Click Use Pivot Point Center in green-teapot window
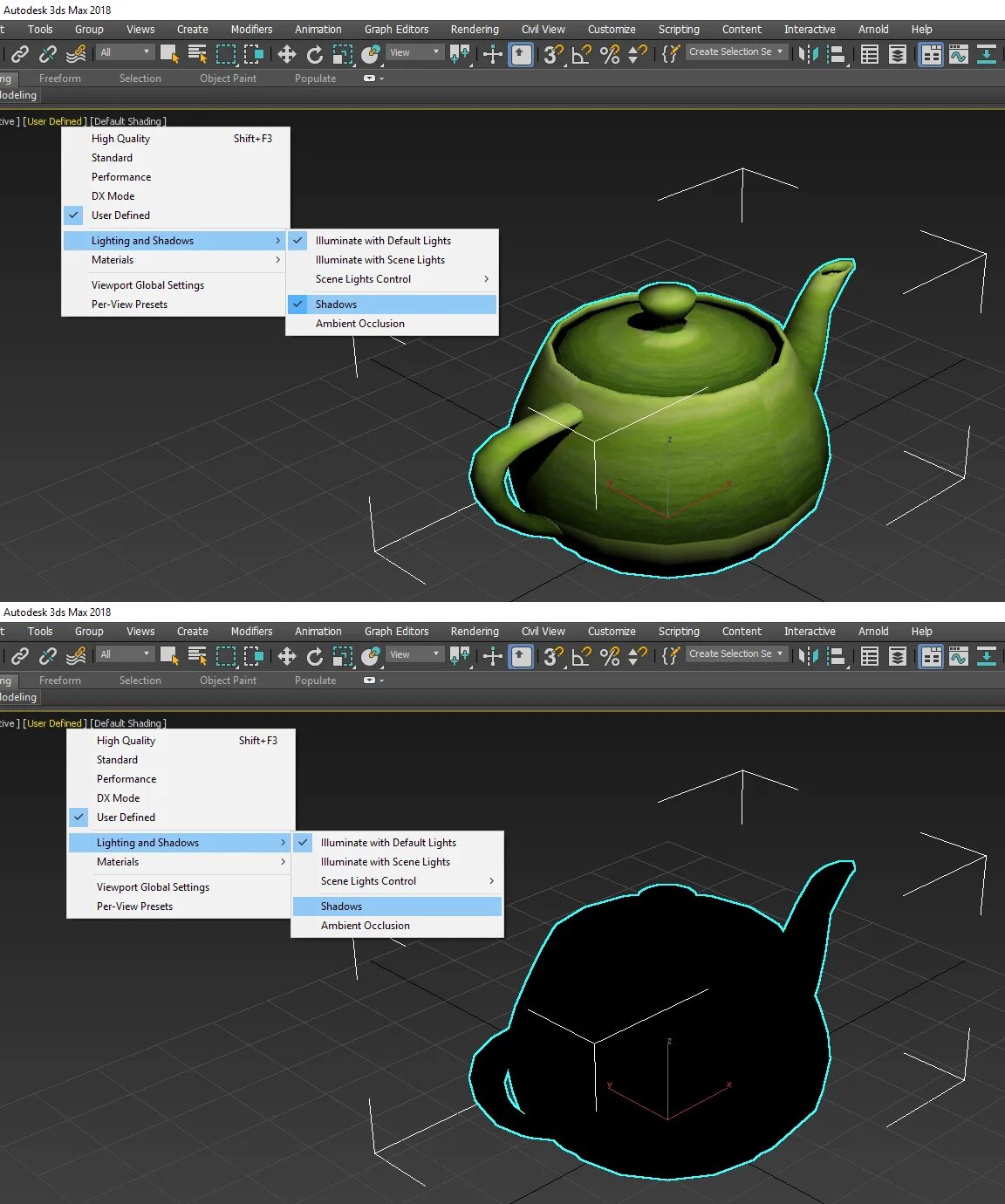1005x1204 pixels. click(460, 54)
